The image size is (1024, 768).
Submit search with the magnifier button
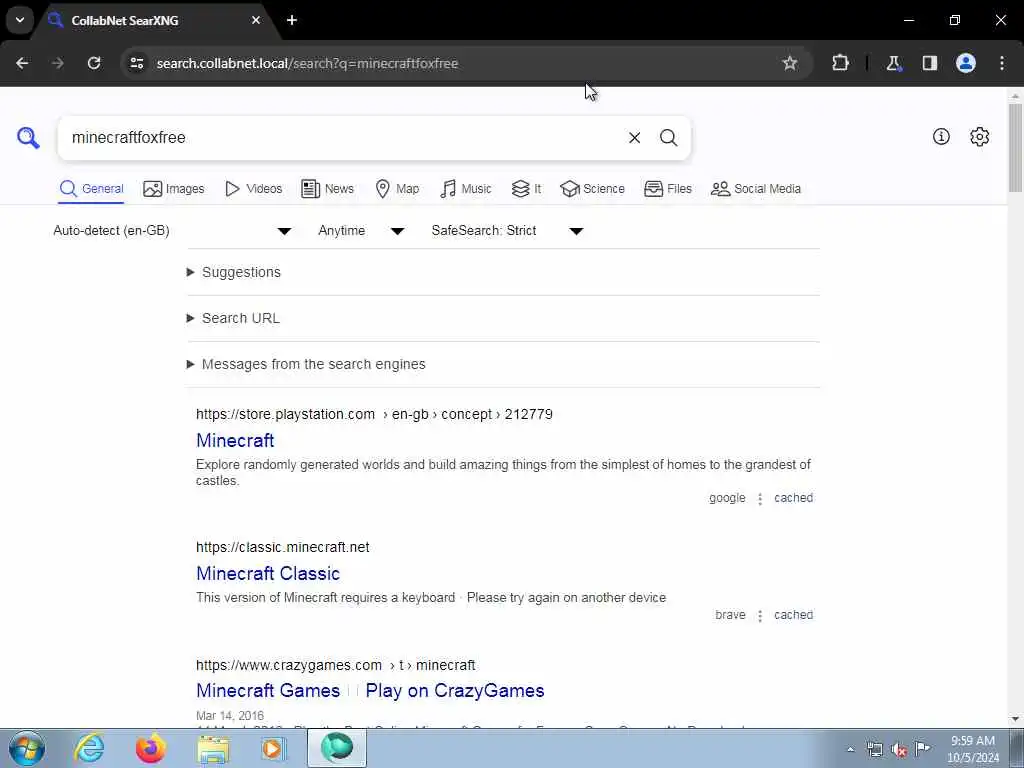click(x=668, y=138)
